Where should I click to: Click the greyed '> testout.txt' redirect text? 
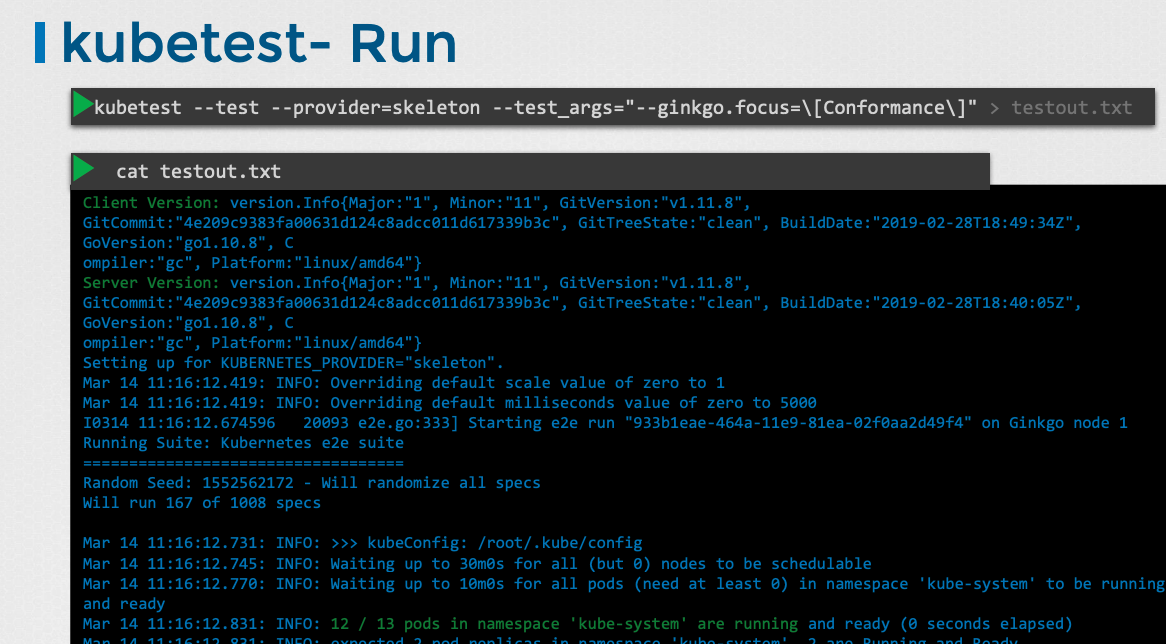pyautogui.click(x=1061, y=108)
